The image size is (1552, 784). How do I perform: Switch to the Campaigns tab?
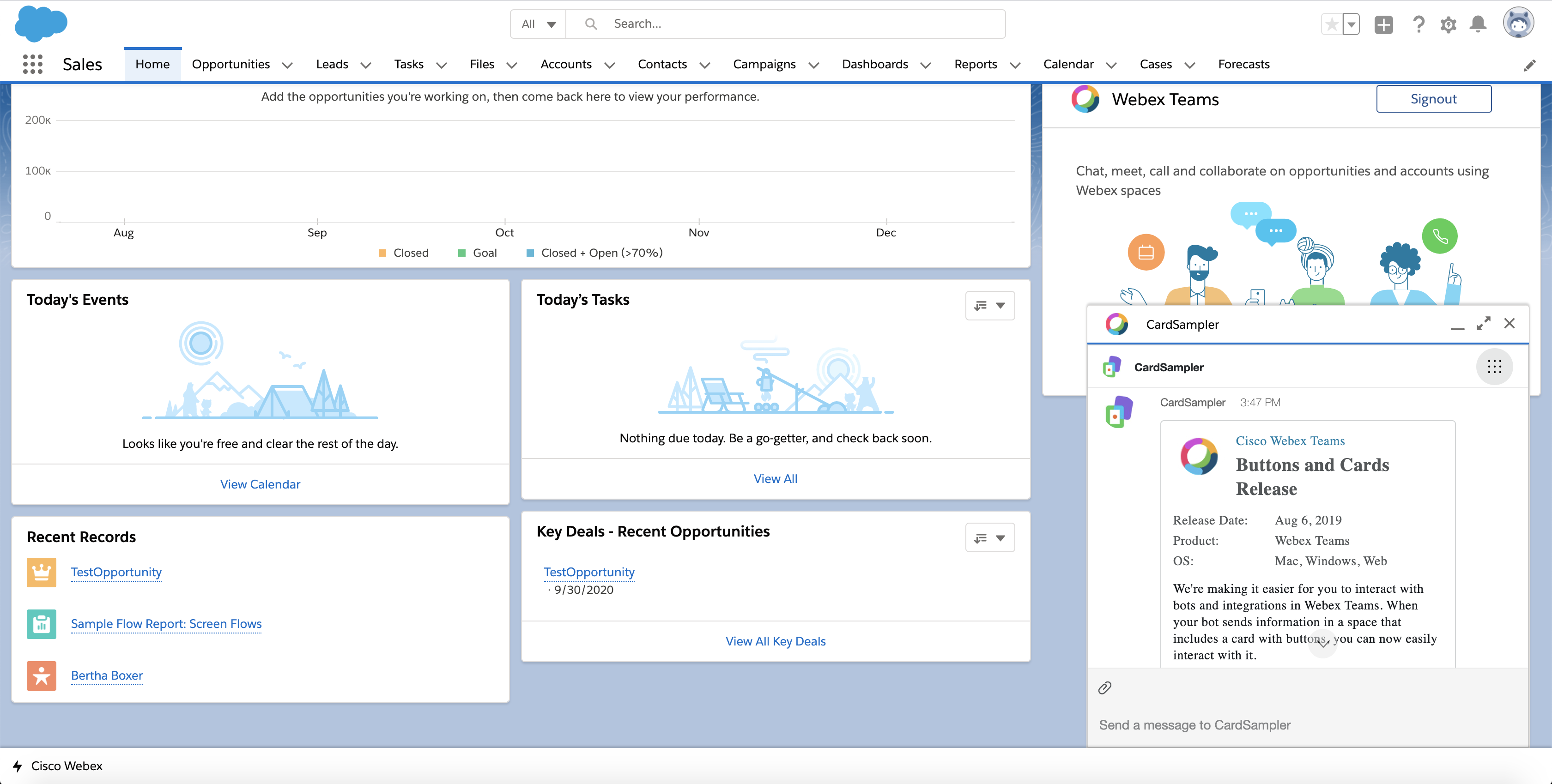pos(764,64)
